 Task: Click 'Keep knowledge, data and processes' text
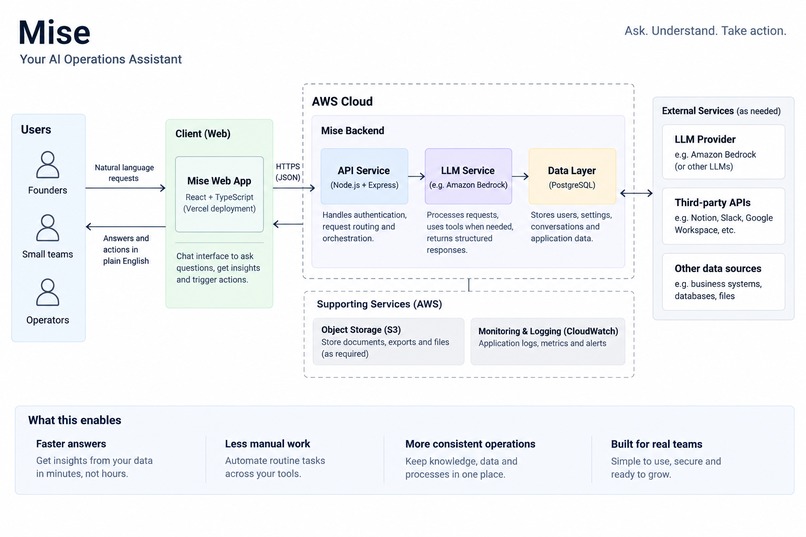[461, 468]
